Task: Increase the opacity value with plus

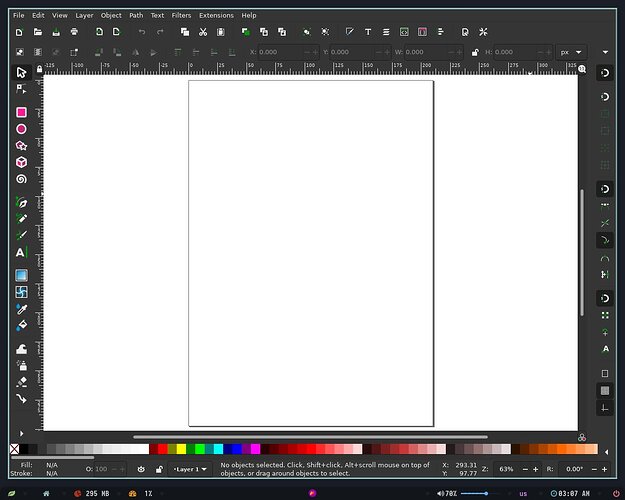Action: [x=122, y=469]
